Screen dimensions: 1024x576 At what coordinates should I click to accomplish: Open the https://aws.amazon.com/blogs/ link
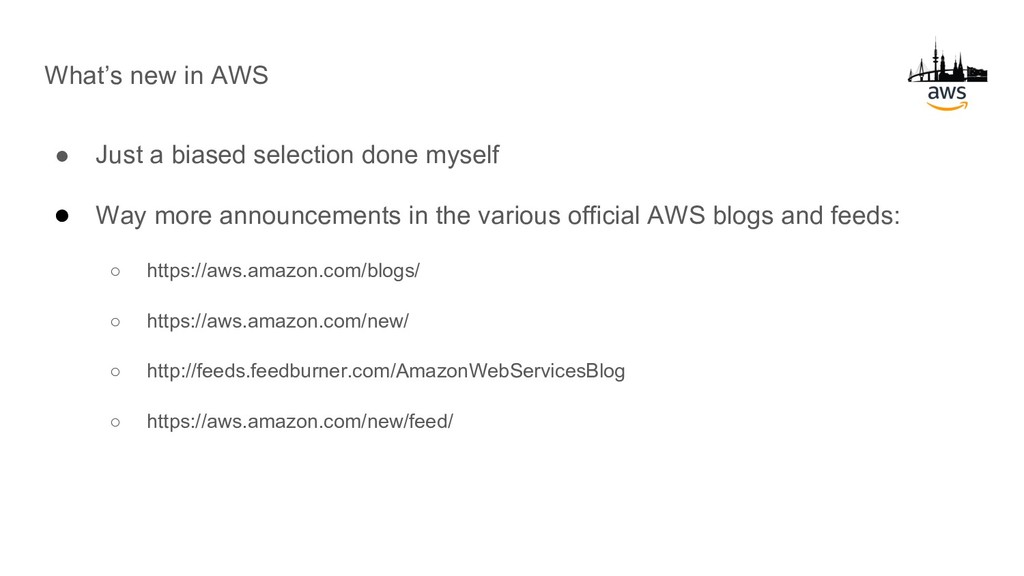tap(283, 270)
